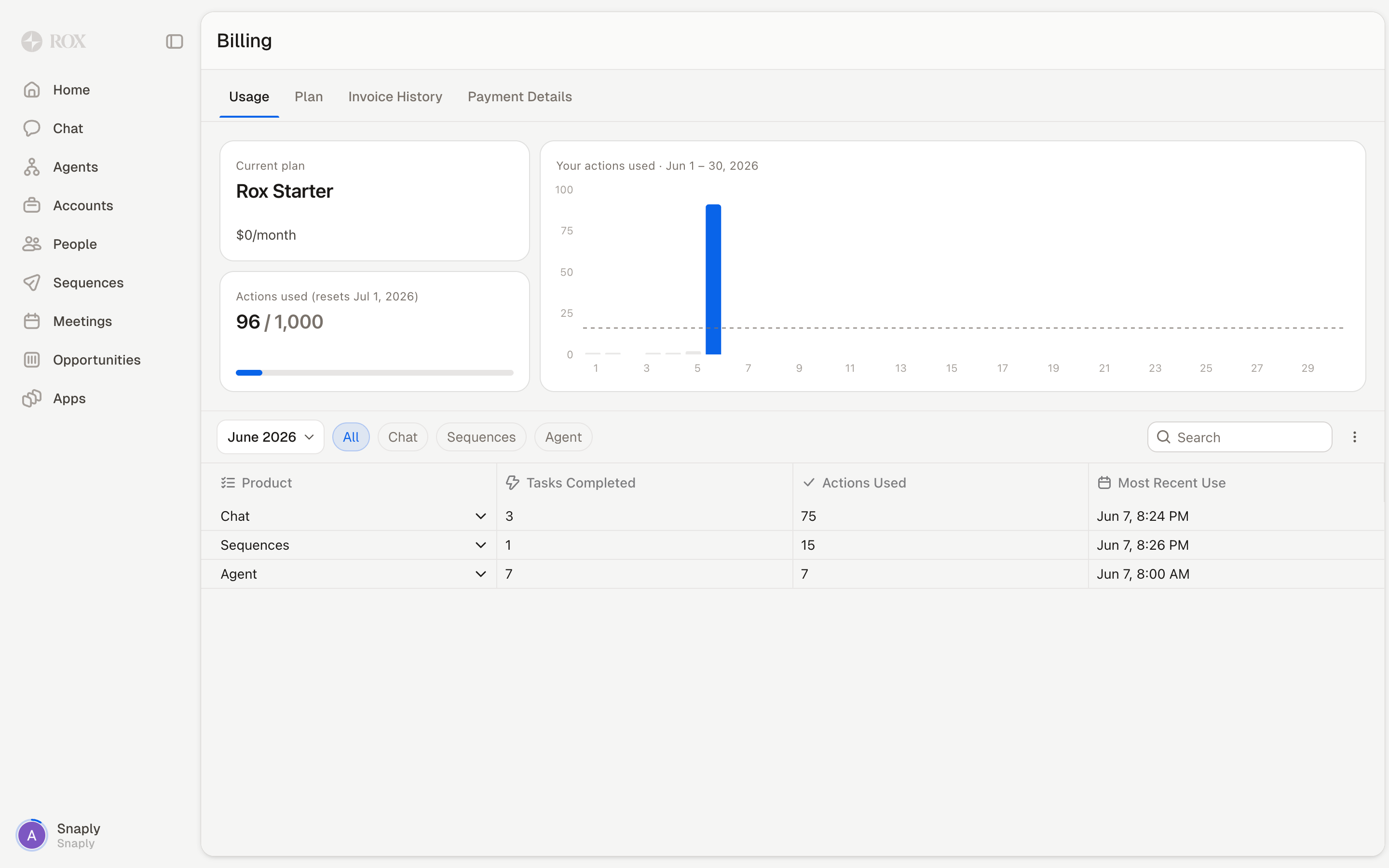Click the Chat row actions value 75
Screen dimensions: 1389x868
[808, 516]
